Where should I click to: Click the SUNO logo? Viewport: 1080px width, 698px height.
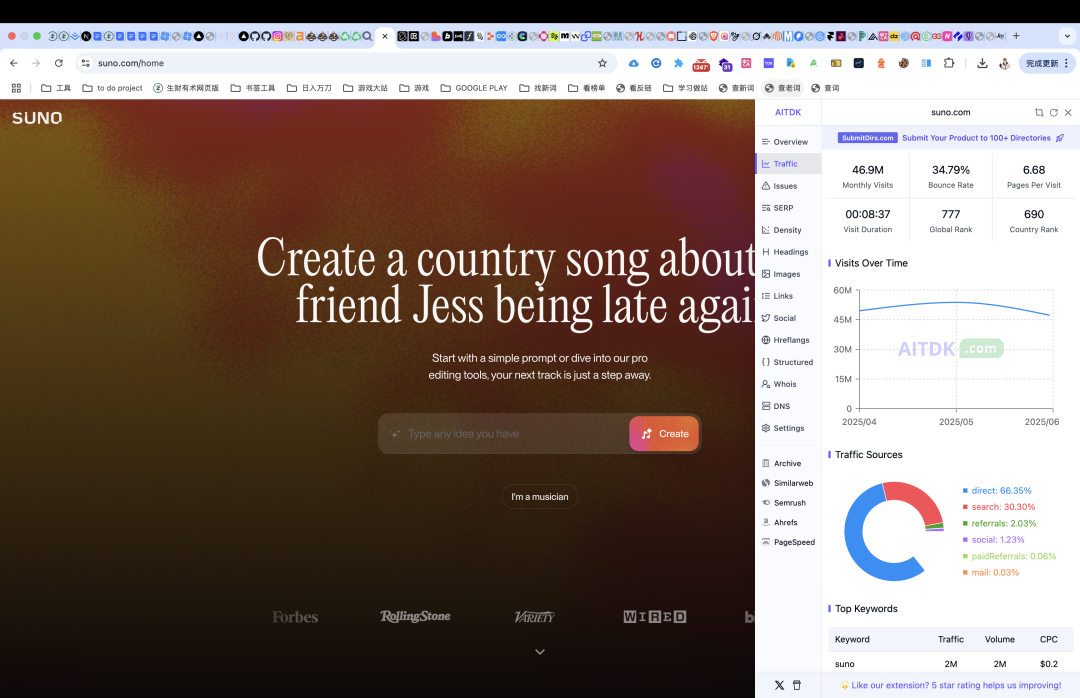pos(37,118)
